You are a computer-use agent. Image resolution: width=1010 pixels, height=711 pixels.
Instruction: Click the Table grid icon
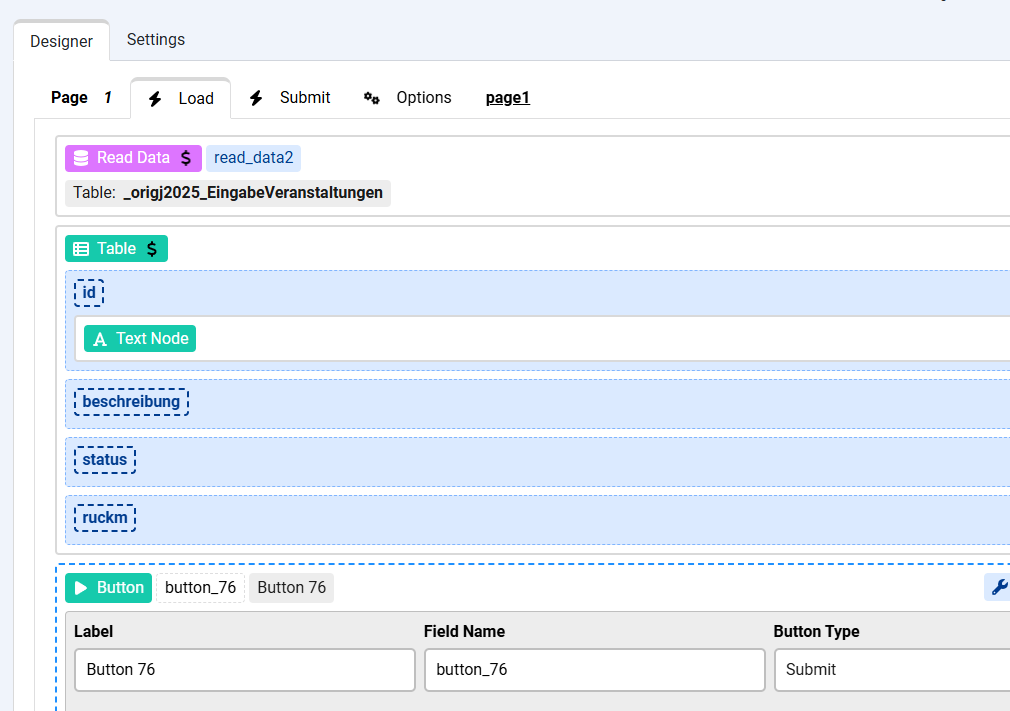point(81,249)
